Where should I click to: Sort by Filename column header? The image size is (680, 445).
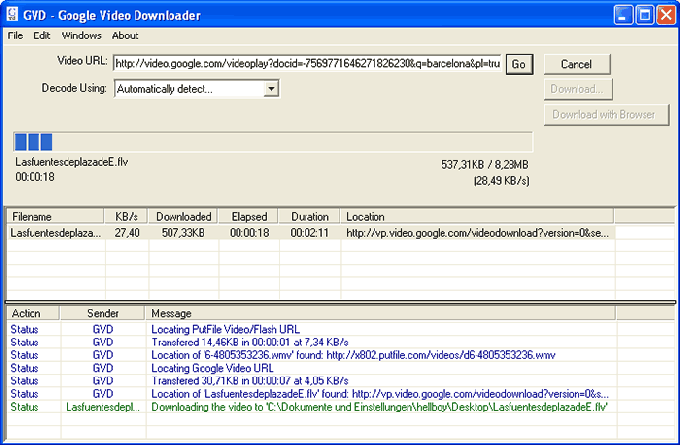pos(55,216)
